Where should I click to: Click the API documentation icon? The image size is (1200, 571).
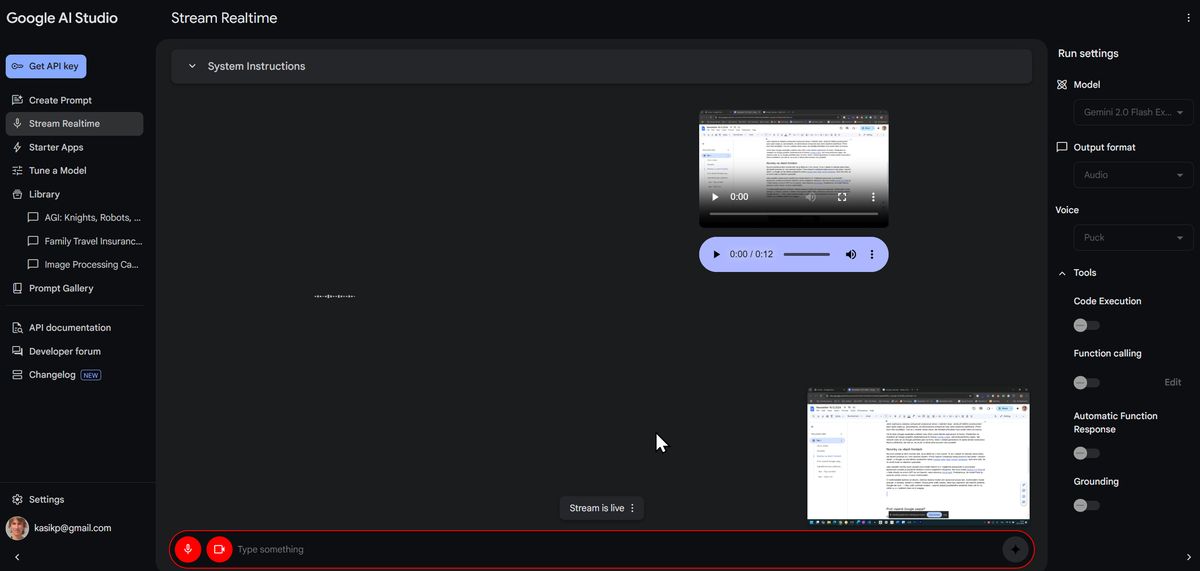click(17, 328)
